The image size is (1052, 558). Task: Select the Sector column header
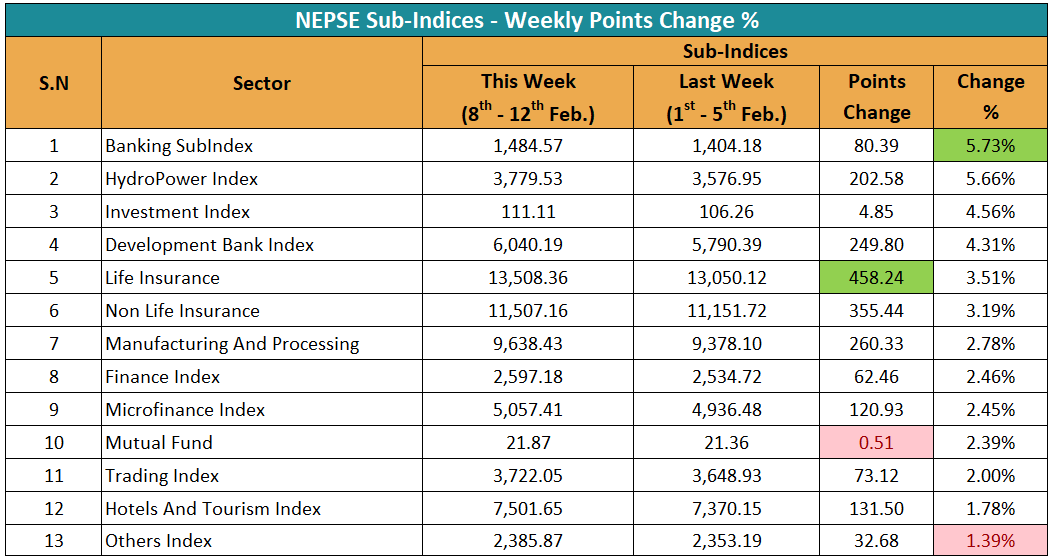coord(262,84)
